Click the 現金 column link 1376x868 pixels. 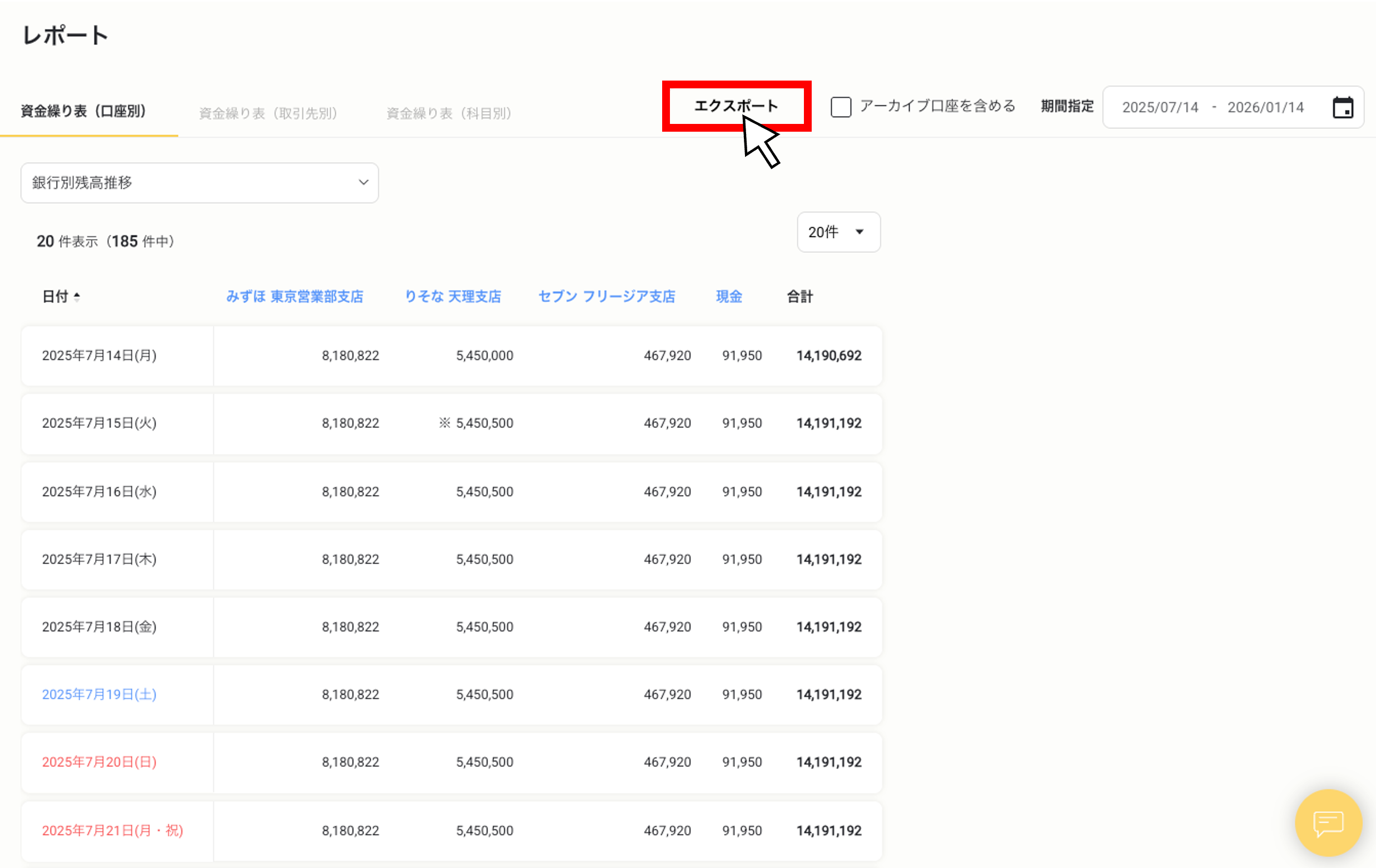[x=728, y=296]
